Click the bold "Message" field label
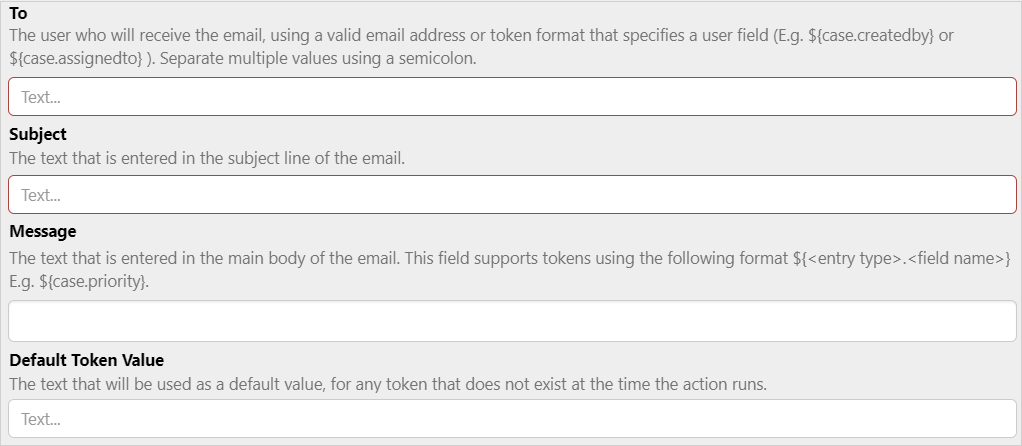The height and width of the screenshot is (446, 1022). (x=43, y=231)
